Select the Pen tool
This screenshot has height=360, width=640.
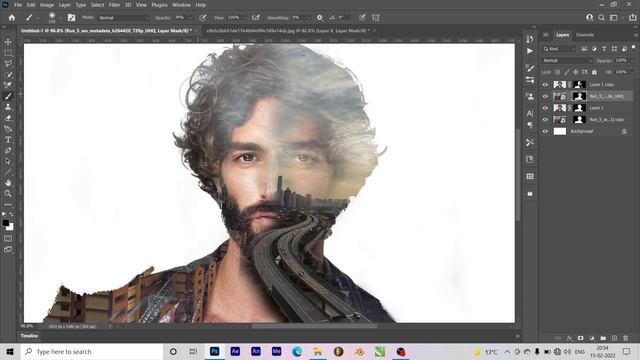(8, 151)
